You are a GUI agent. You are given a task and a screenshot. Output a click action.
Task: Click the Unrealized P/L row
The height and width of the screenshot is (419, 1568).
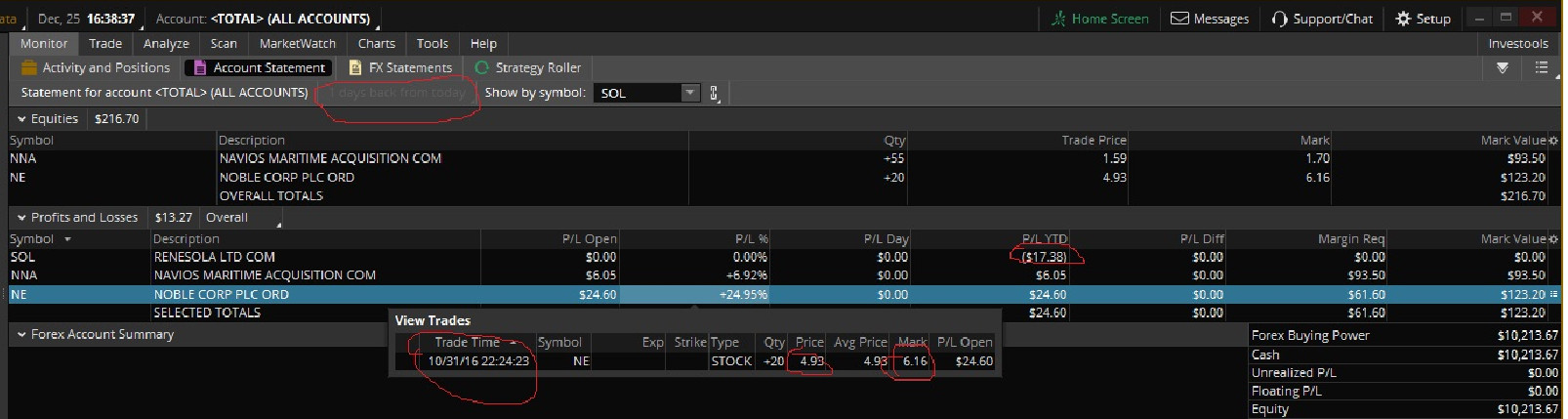point(1404,372)
